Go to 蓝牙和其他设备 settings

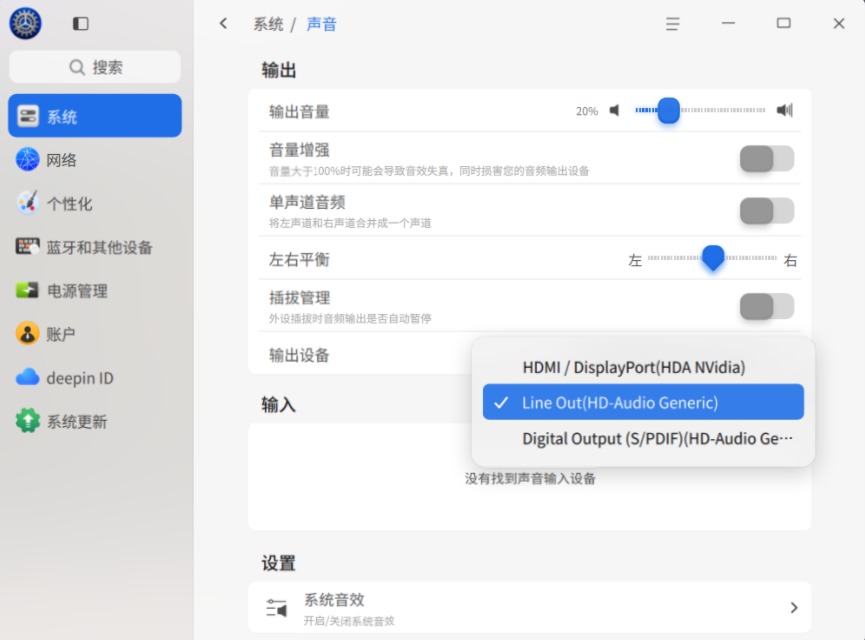[95, 247]
